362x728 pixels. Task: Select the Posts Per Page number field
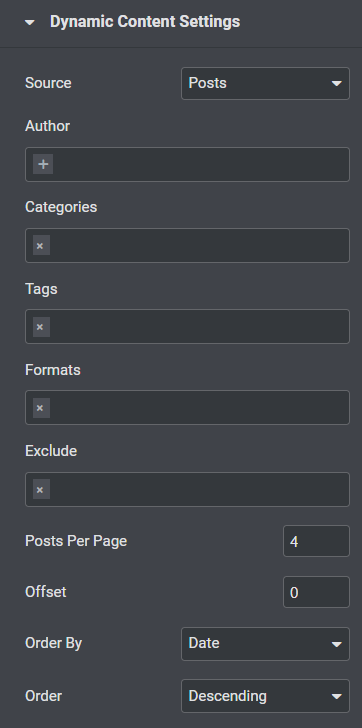coord(316,541)
